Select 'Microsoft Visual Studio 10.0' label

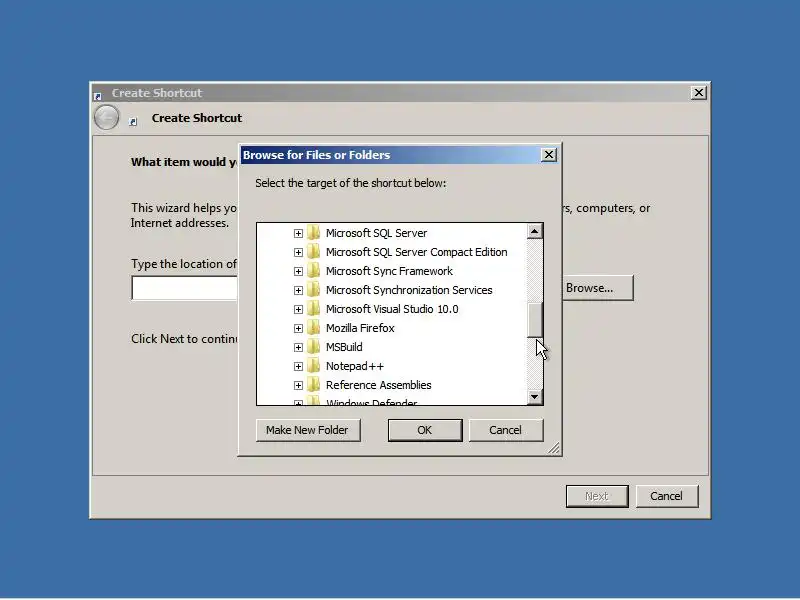tap(392, 309)
